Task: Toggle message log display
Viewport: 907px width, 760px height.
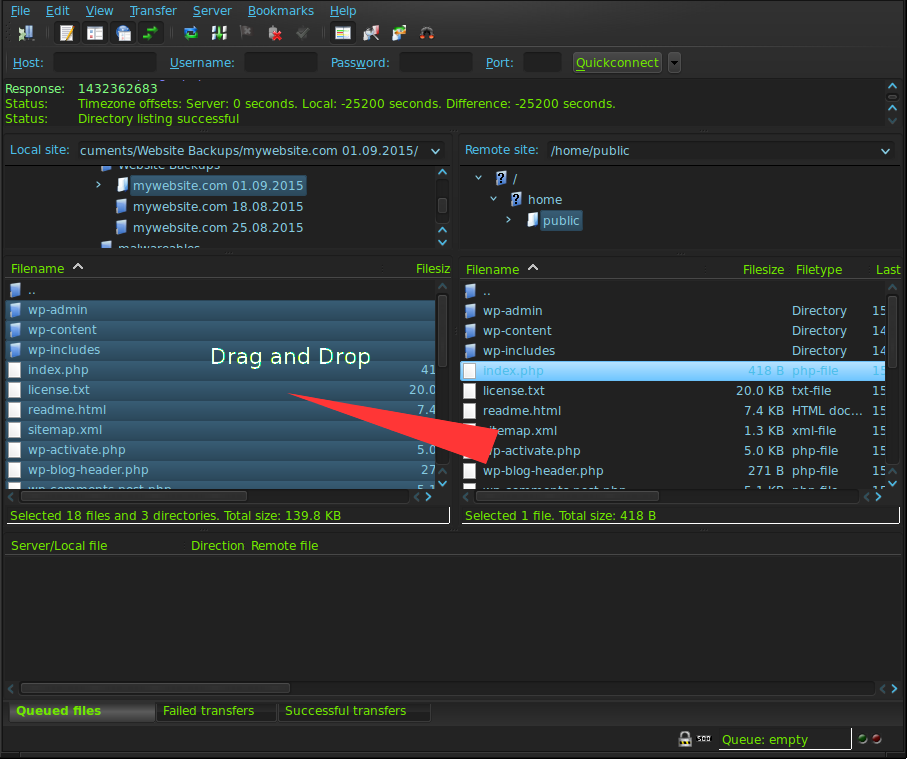Action: click(67, 33)
